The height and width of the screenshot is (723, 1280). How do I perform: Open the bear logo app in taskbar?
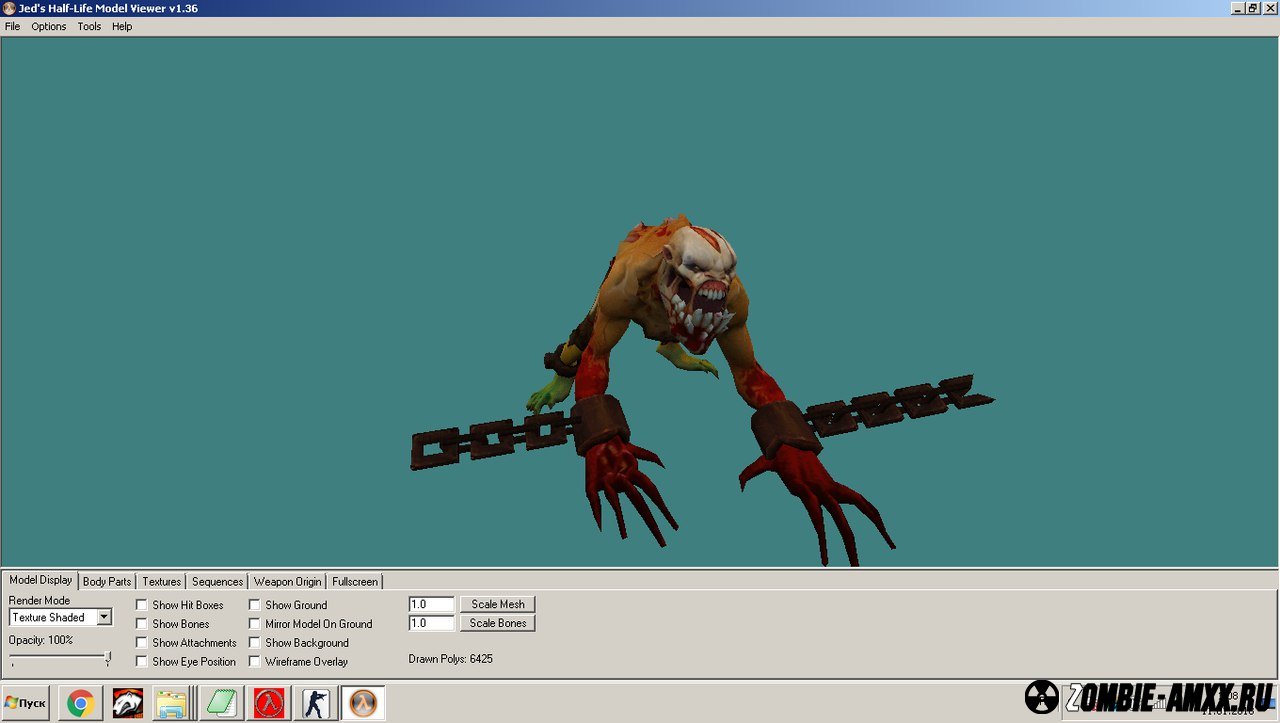coord(127,704)
